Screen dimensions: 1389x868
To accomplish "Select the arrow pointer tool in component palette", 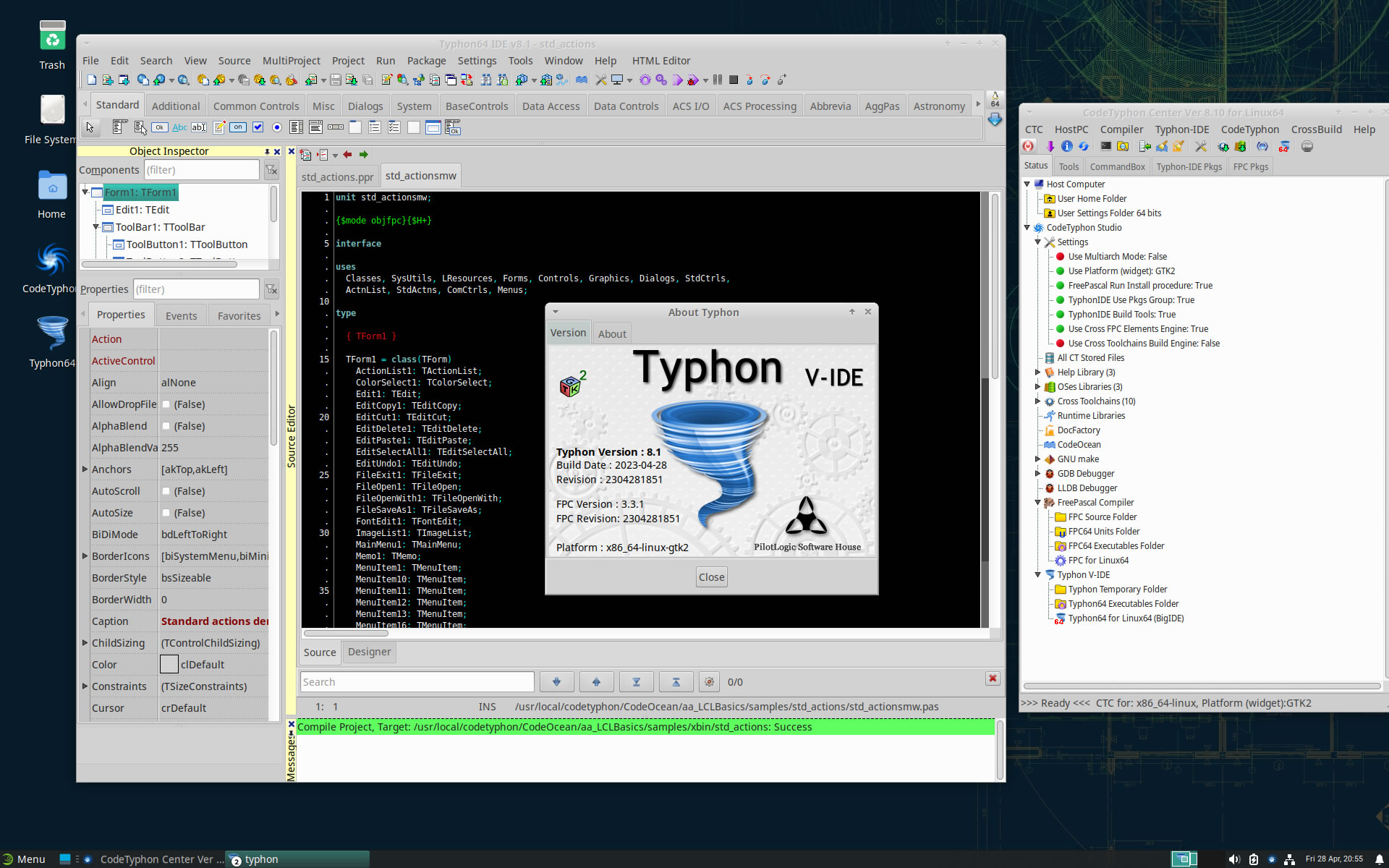I will pos(90,127).
